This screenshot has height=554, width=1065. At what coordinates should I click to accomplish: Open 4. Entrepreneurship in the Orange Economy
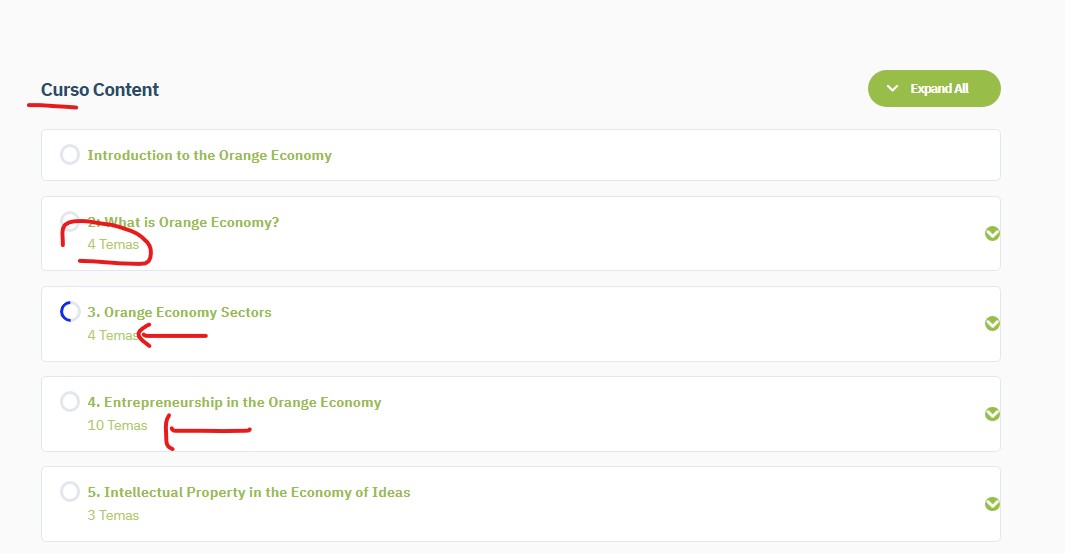[234, 403]
